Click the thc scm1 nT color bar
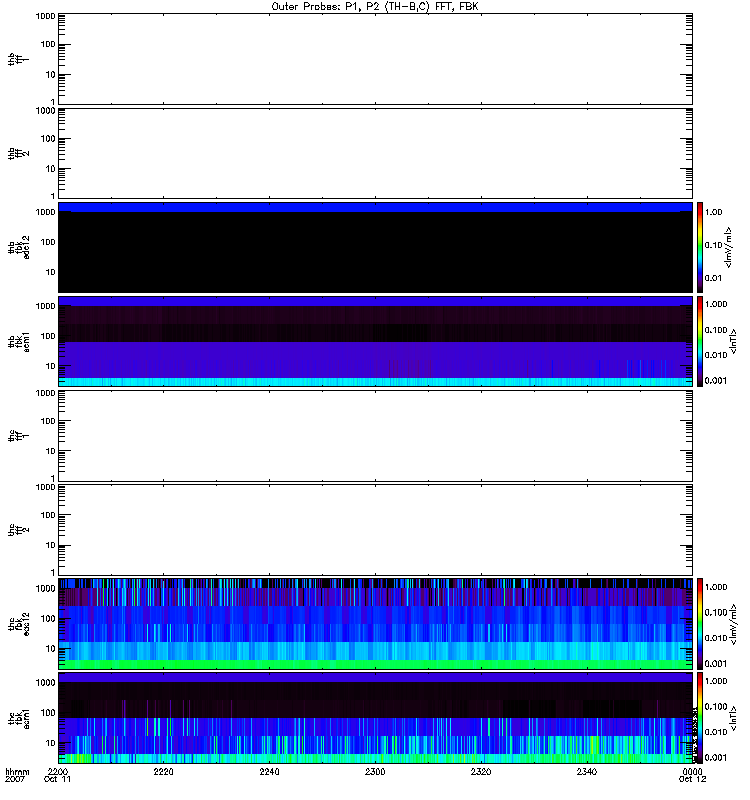This screenshot has height=800, width=750. [x=700, y=718]
